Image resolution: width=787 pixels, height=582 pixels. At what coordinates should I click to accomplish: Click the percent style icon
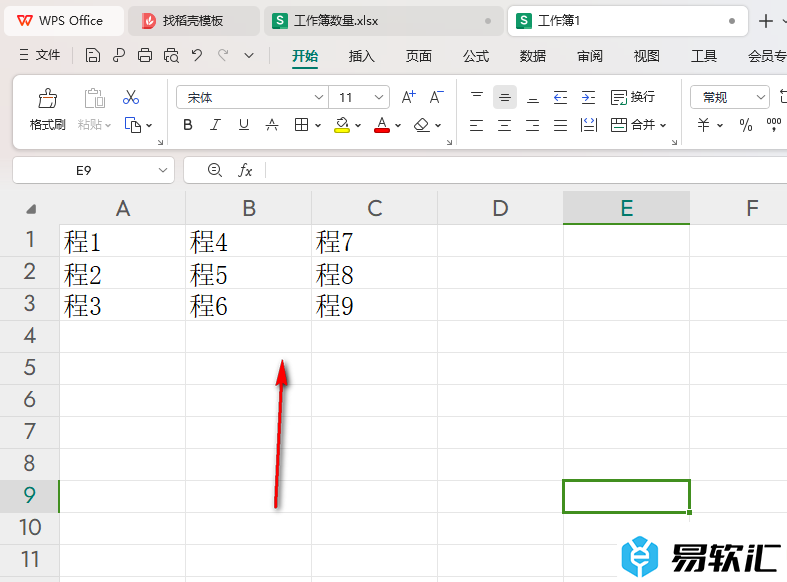746,125
